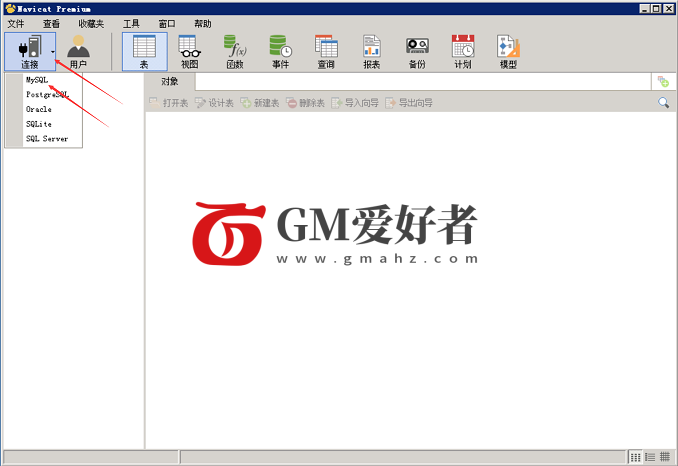Screen dimensions: 678x466
Task: Expand the dropdown arrow beside 连接
Action: point(53,50)
